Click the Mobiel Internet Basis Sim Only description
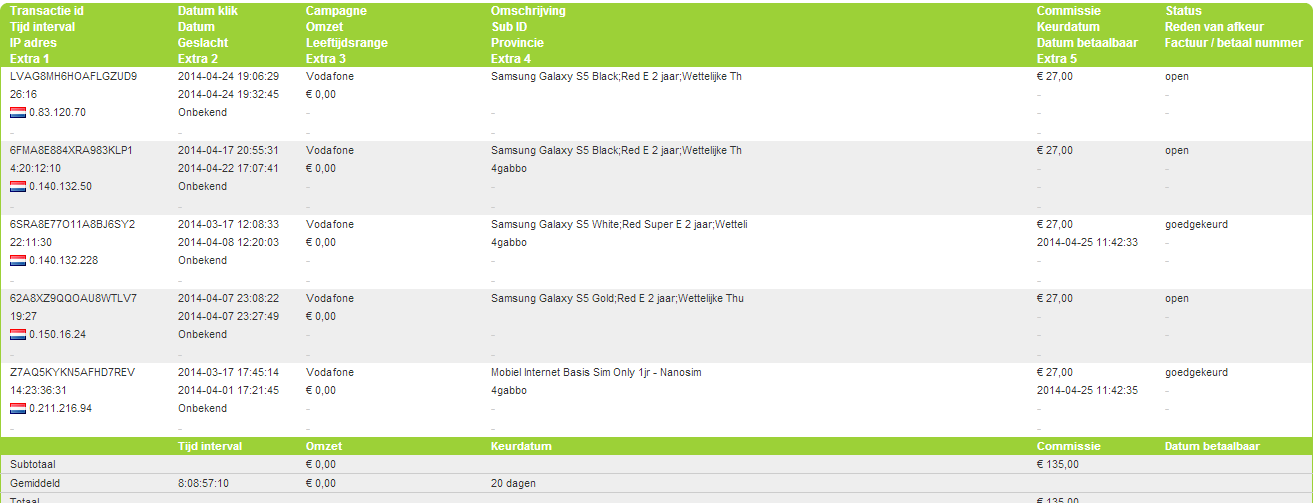 596,372
